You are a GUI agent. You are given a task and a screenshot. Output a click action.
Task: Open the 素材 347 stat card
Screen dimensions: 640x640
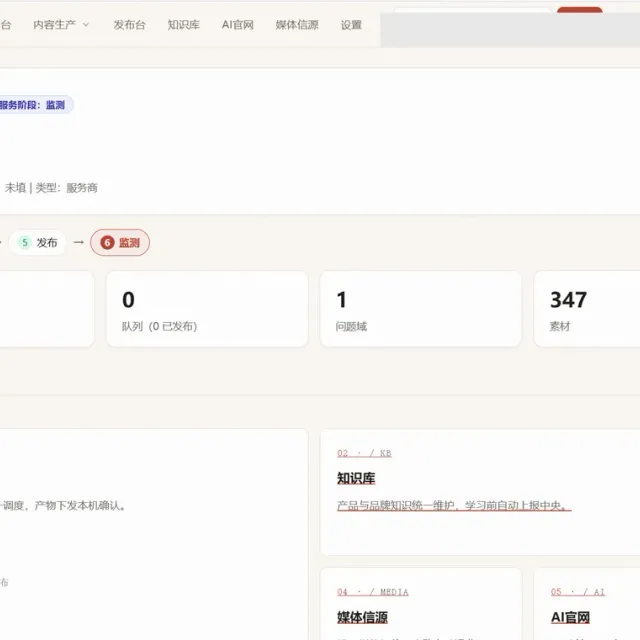[x=587, y=309]
